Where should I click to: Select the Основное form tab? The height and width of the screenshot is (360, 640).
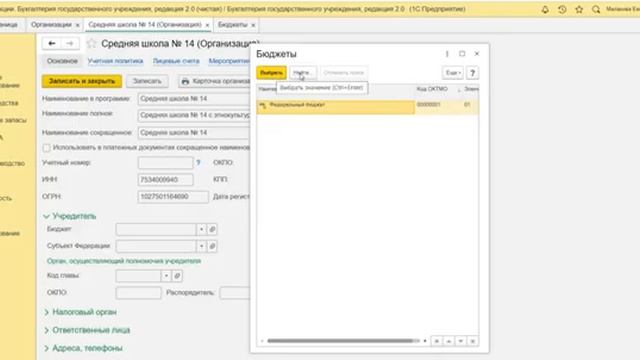[62, 61]
